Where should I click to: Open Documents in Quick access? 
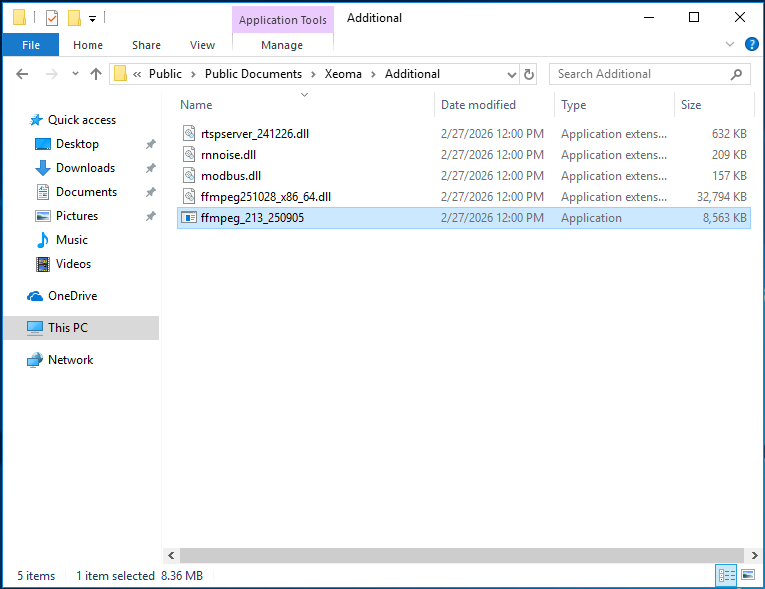tap(86, 192)
